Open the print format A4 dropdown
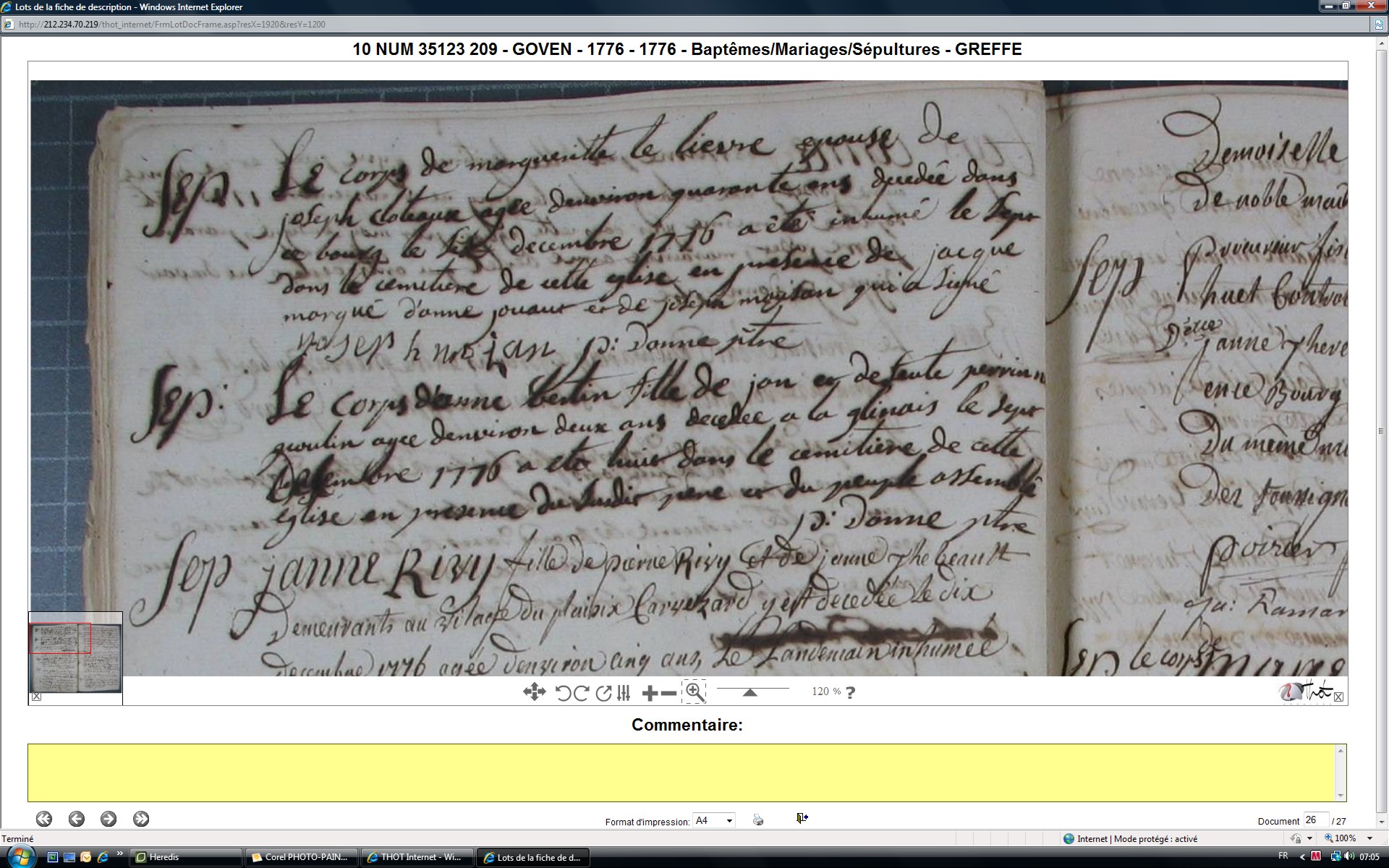1389x868 pixels. 713,820
